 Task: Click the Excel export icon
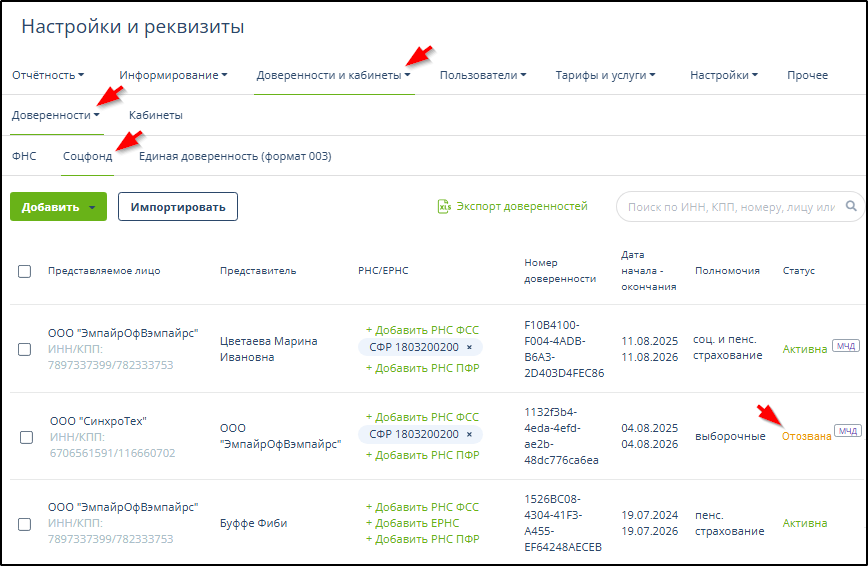click(x=444, y=207)
